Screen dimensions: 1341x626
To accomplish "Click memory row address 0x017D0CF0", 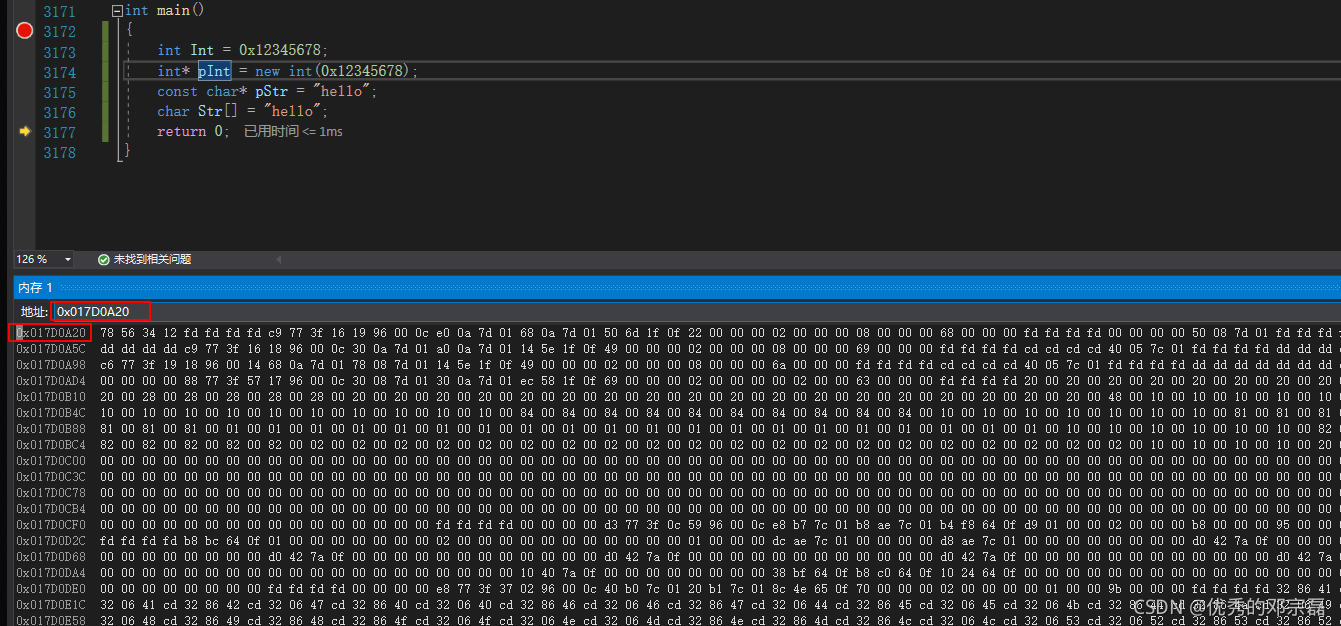I will [50, 524].
